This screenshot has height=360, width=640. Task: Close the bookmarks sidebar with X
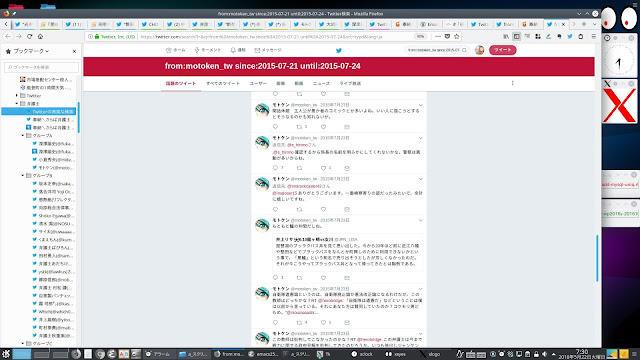(74, 51)
